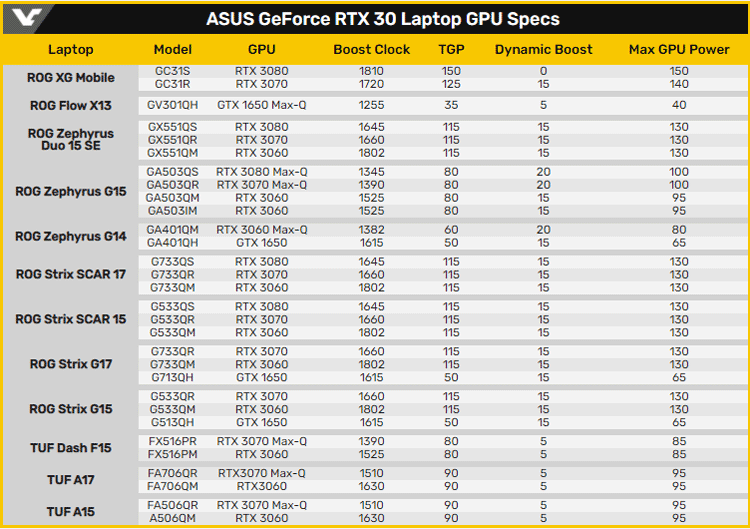The image size is (750, 529).
Task: Click the 'Dynamic Boost' column header
Action: (x=543, y=49)
